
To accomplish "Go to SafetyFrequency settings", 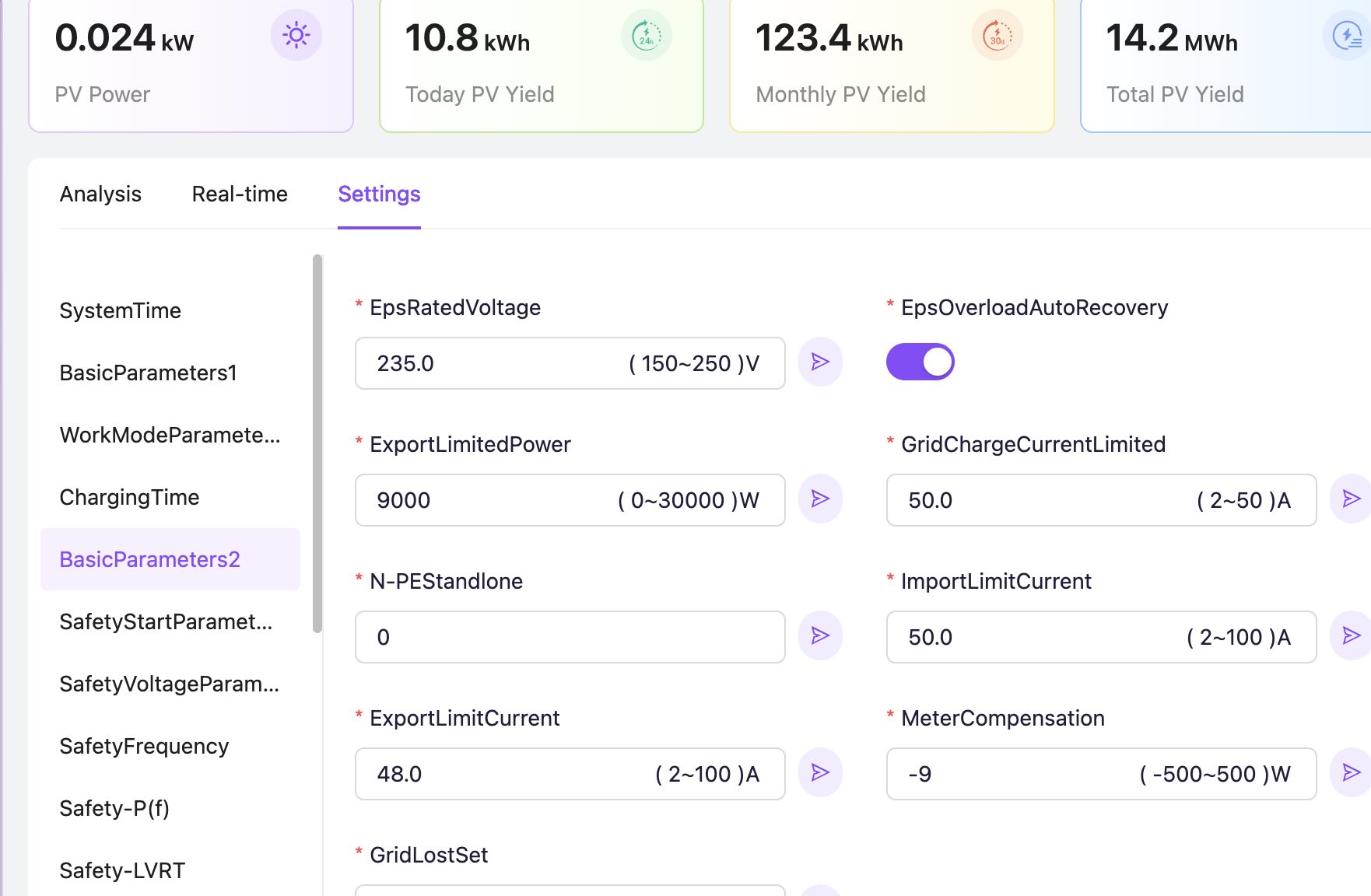I will pyautogui.click(x=144, y=747).
